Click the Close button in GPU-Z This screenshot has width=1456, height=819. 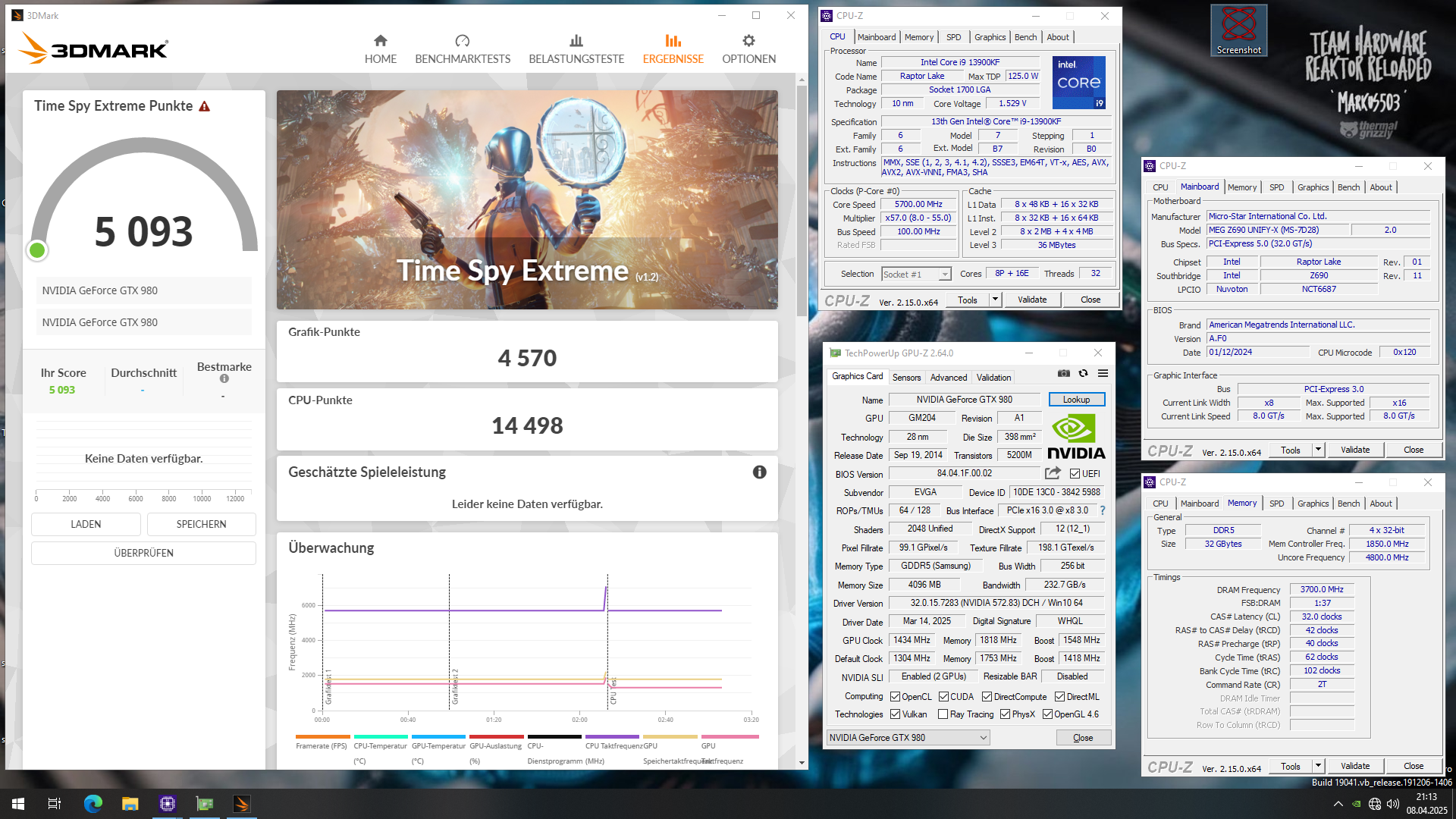point(1083,737)
